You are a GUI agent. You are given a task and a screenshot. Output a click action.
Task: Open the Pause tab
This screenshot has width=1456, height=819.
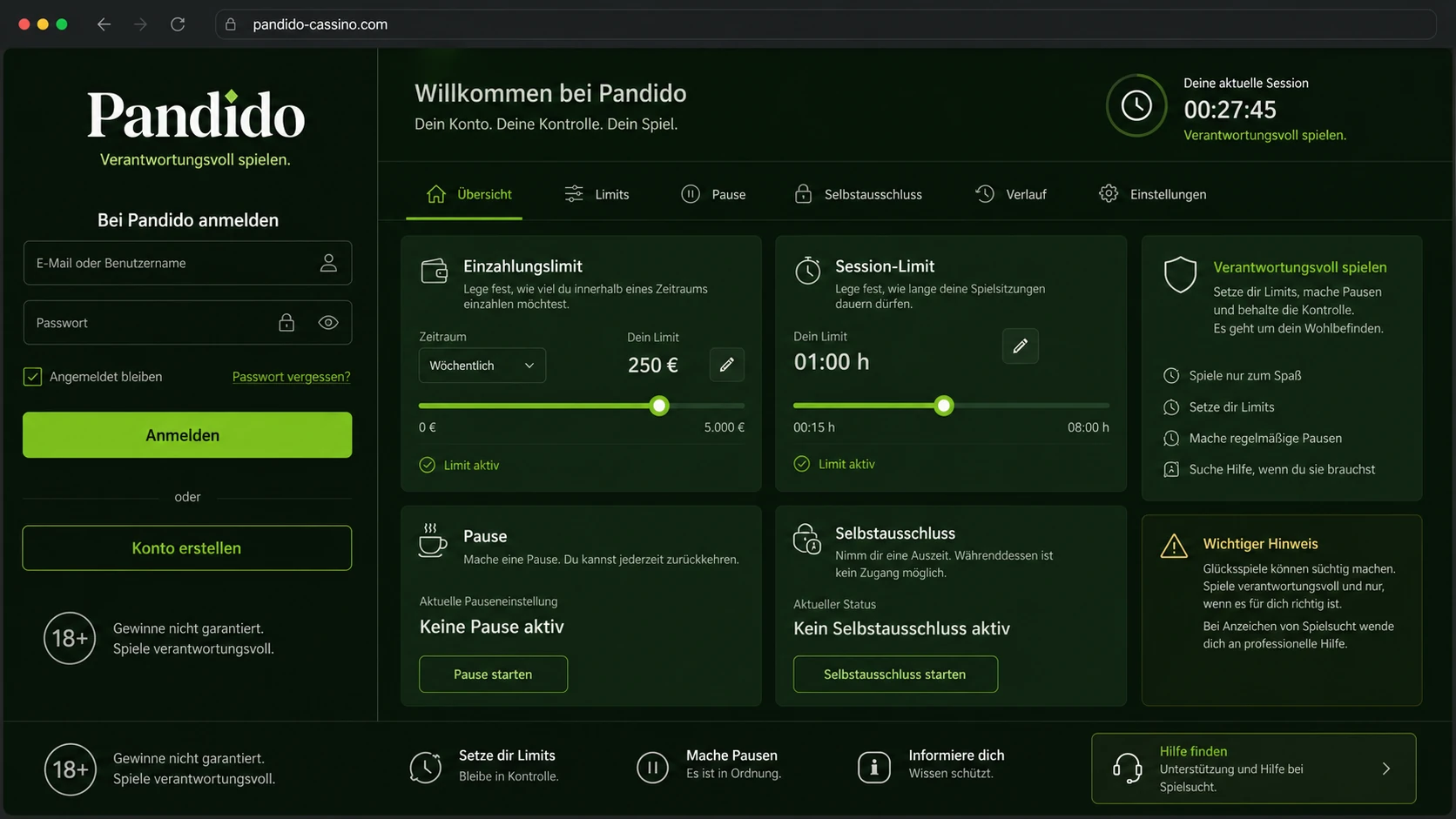[x=713, y=194]
